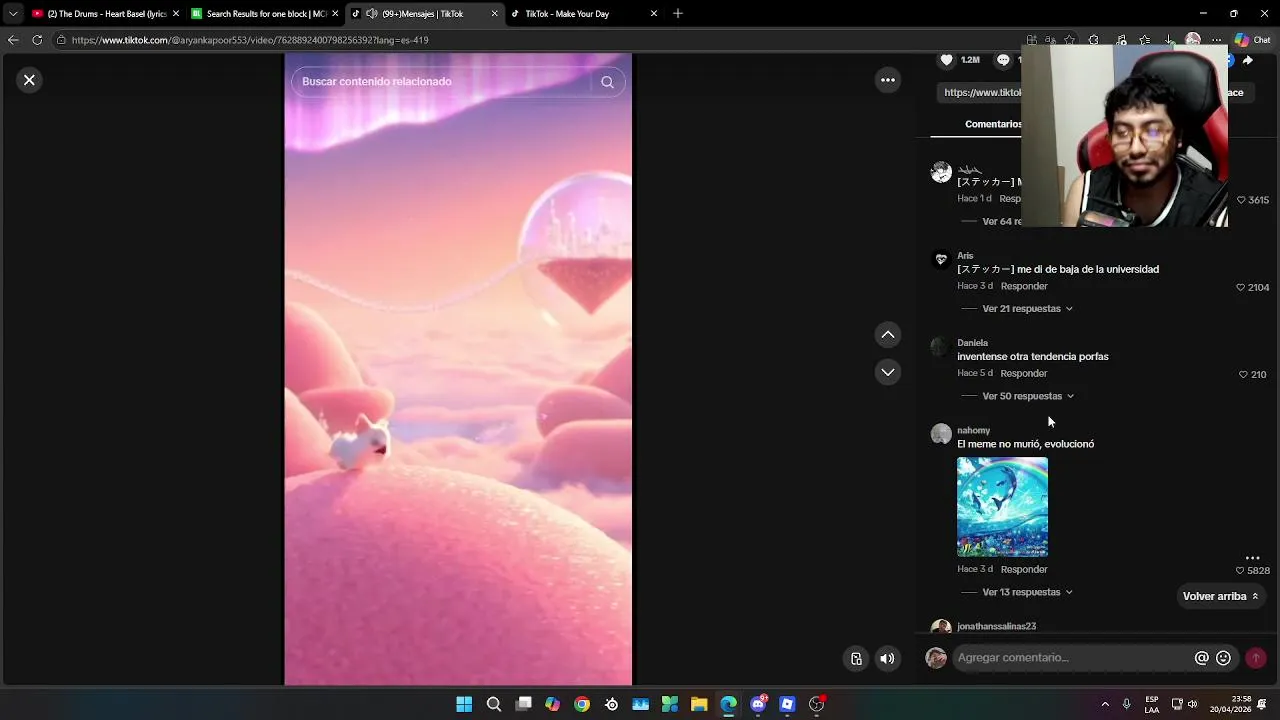Go back with the browser back arrow

tap(13, 40)
